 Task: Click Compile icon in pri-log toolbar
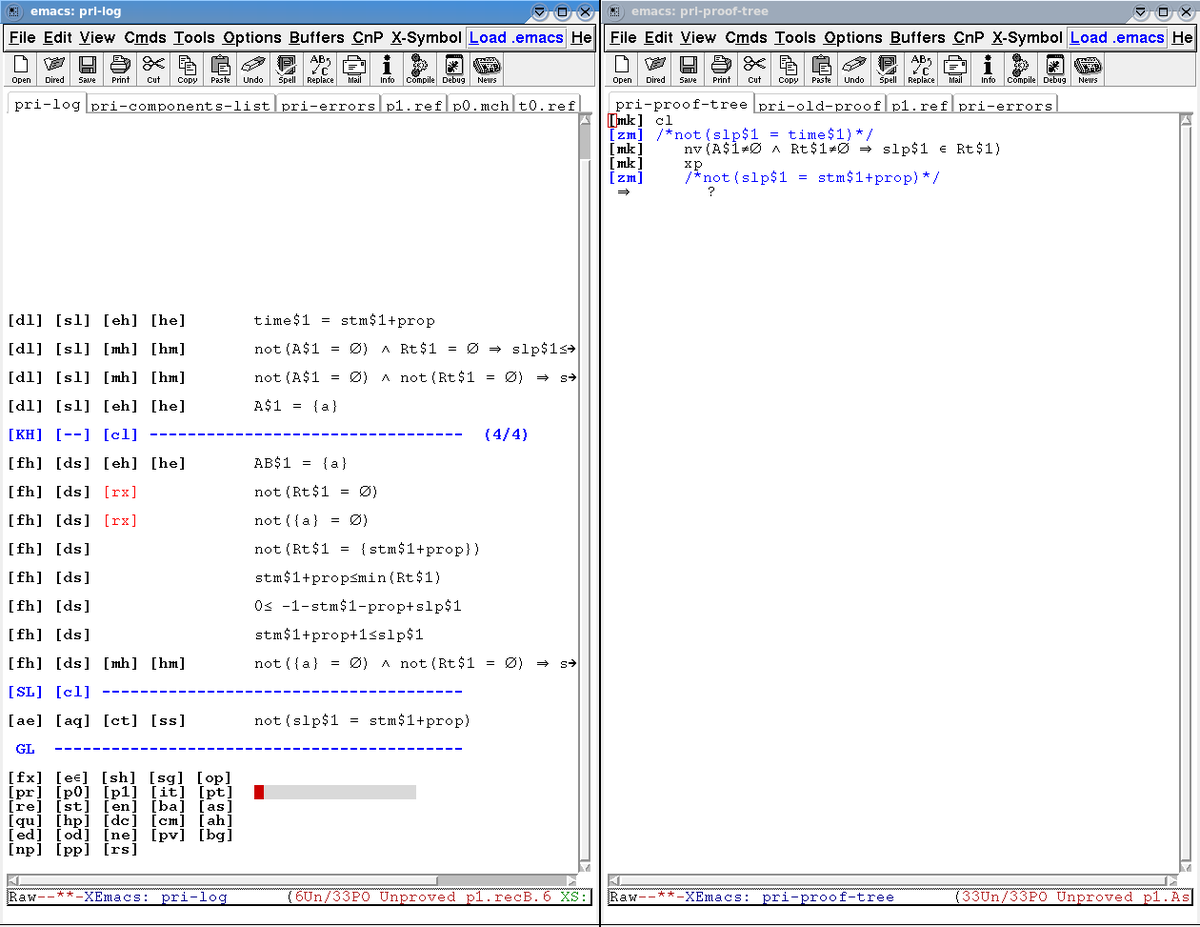click(420, 68)
